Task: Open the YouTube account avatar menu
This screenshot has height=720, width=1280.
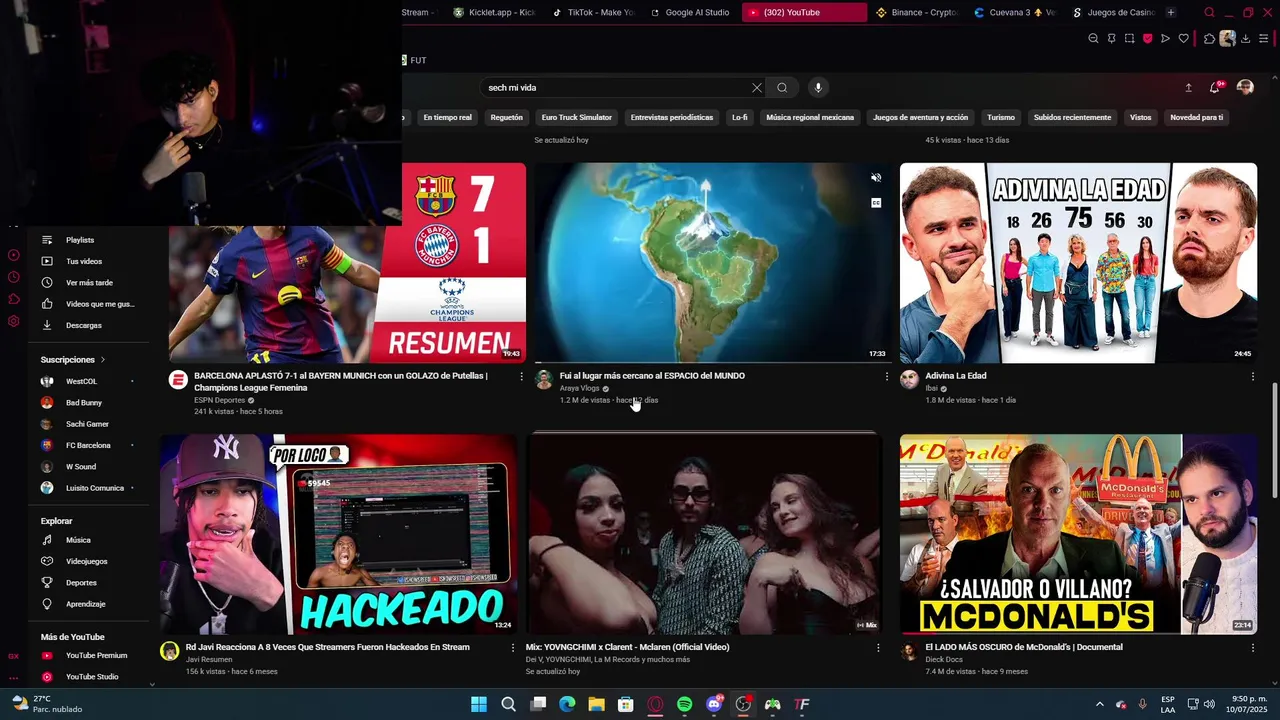Action: pos(1245,88)
